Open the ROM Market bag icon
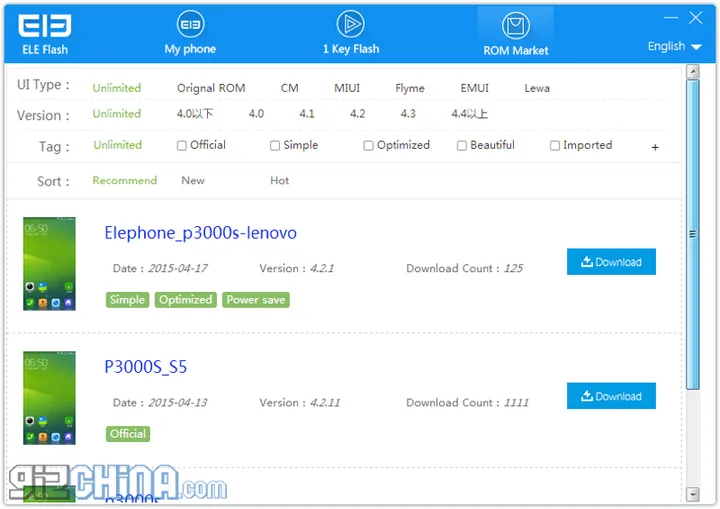The width and height of the screenshot is (720, 509). pyautogui.click(x=516, y=25)
